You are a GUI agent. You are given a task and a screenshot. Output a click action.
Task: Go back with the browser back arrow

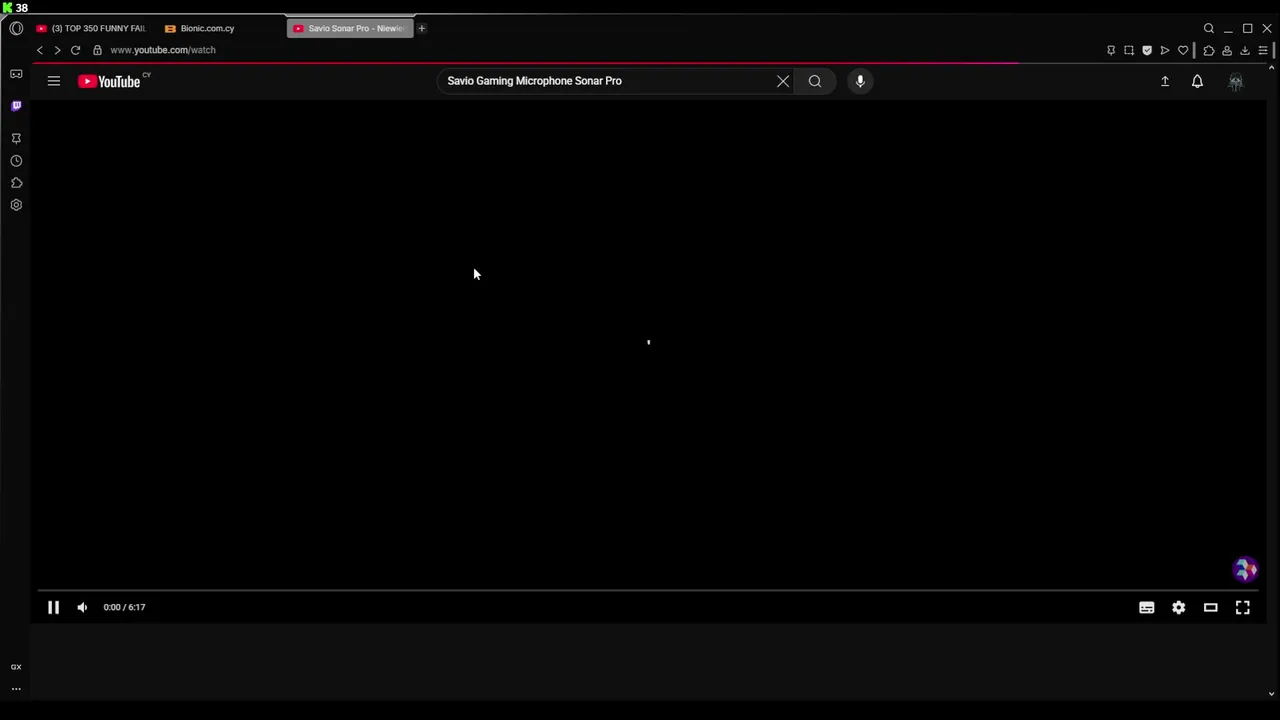pyautogui.click(x=40, y=50)
